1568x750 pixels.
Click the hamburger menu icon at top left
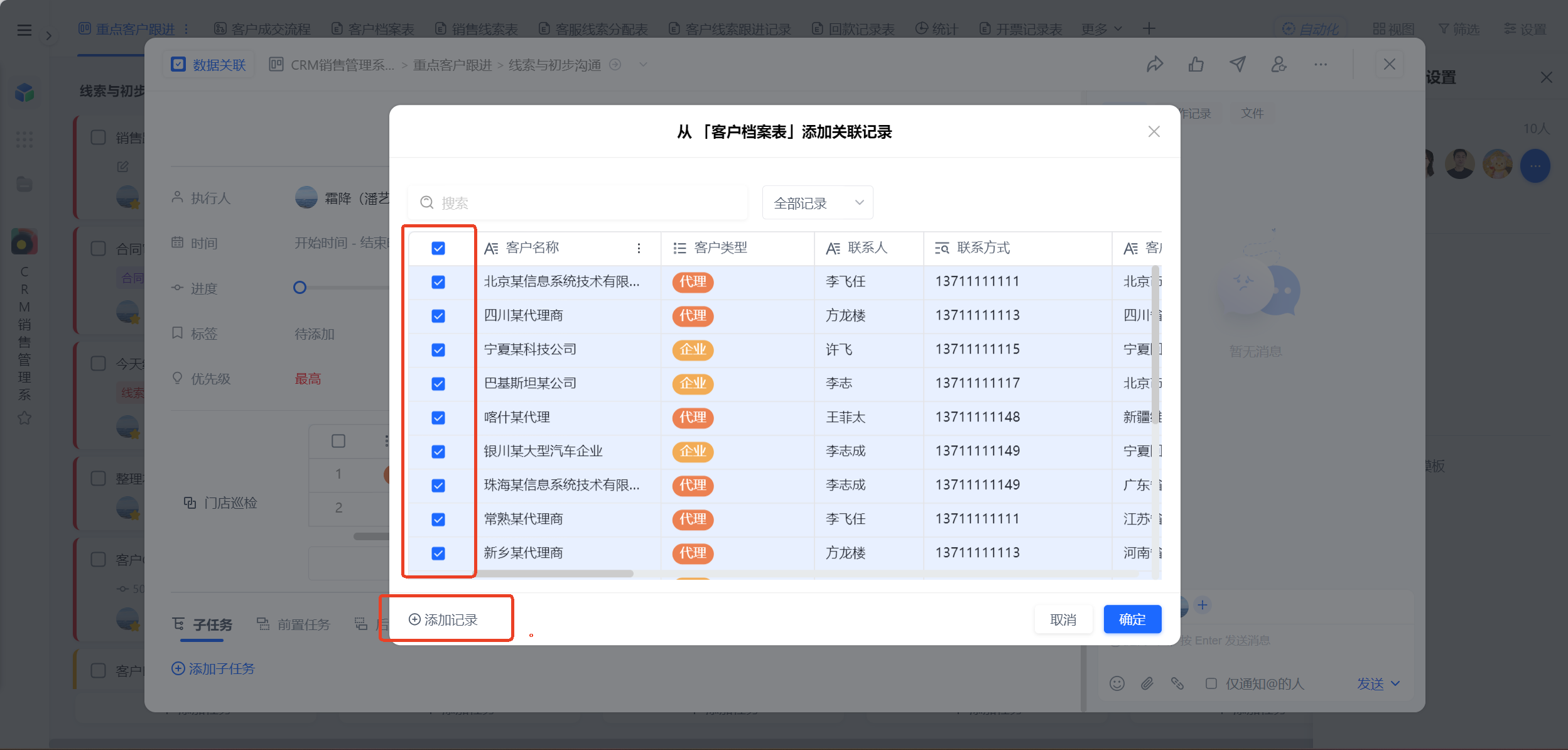click(x=24, y=30)
